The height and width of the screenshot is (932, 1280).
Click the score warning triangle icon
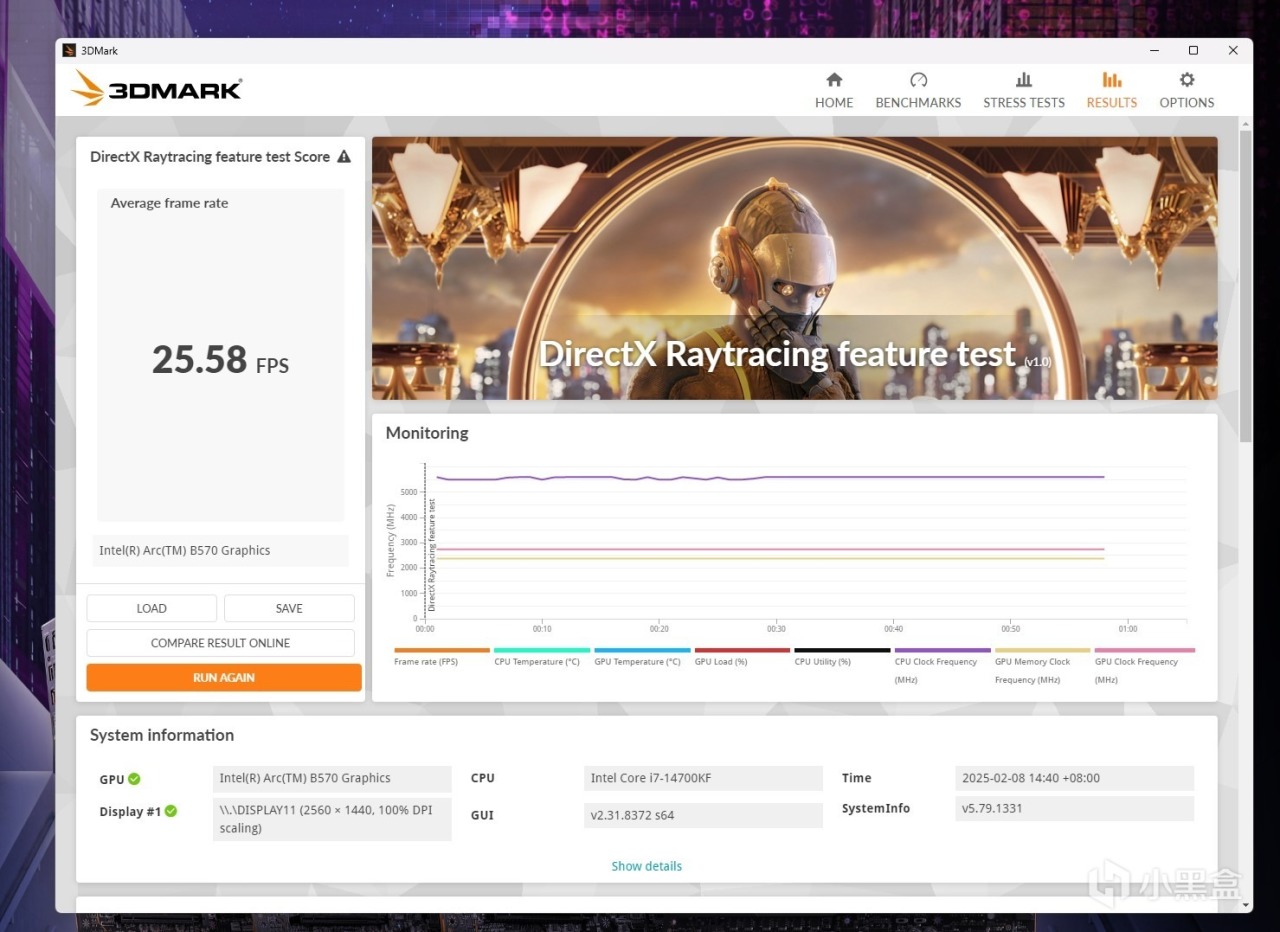[x=344, y=157]
